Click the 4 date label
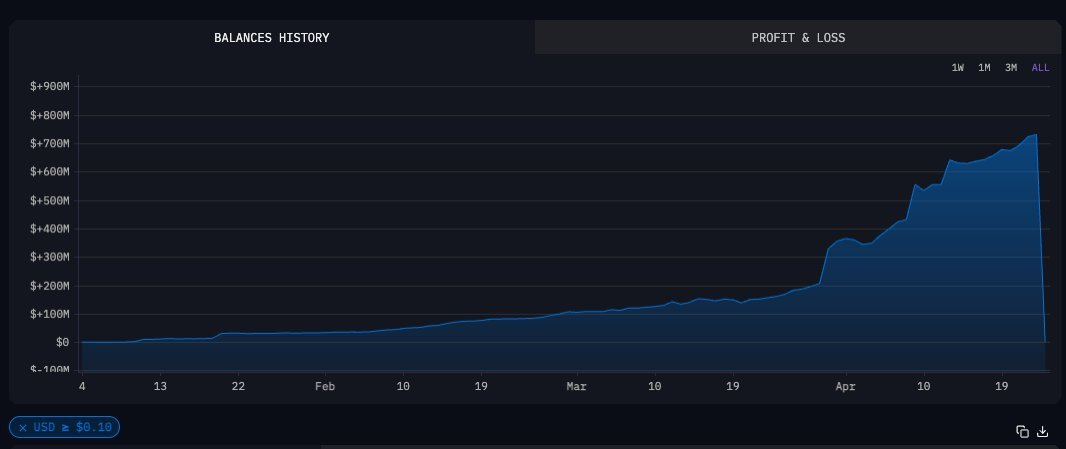This screenshot has width=1066, height=449. (x=82, y=386)
